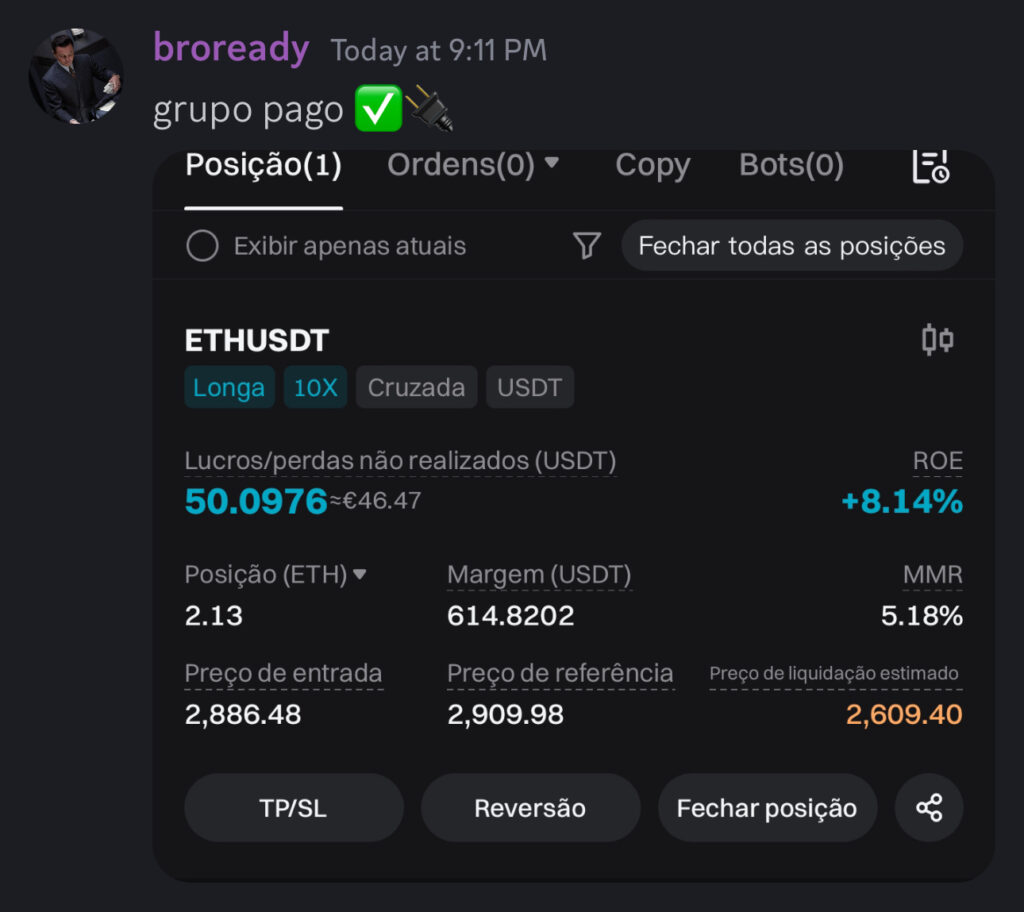Screen dimensions: 1024x912
Task: Switch to the Posição(1) tab
Action: pos(264,165)
